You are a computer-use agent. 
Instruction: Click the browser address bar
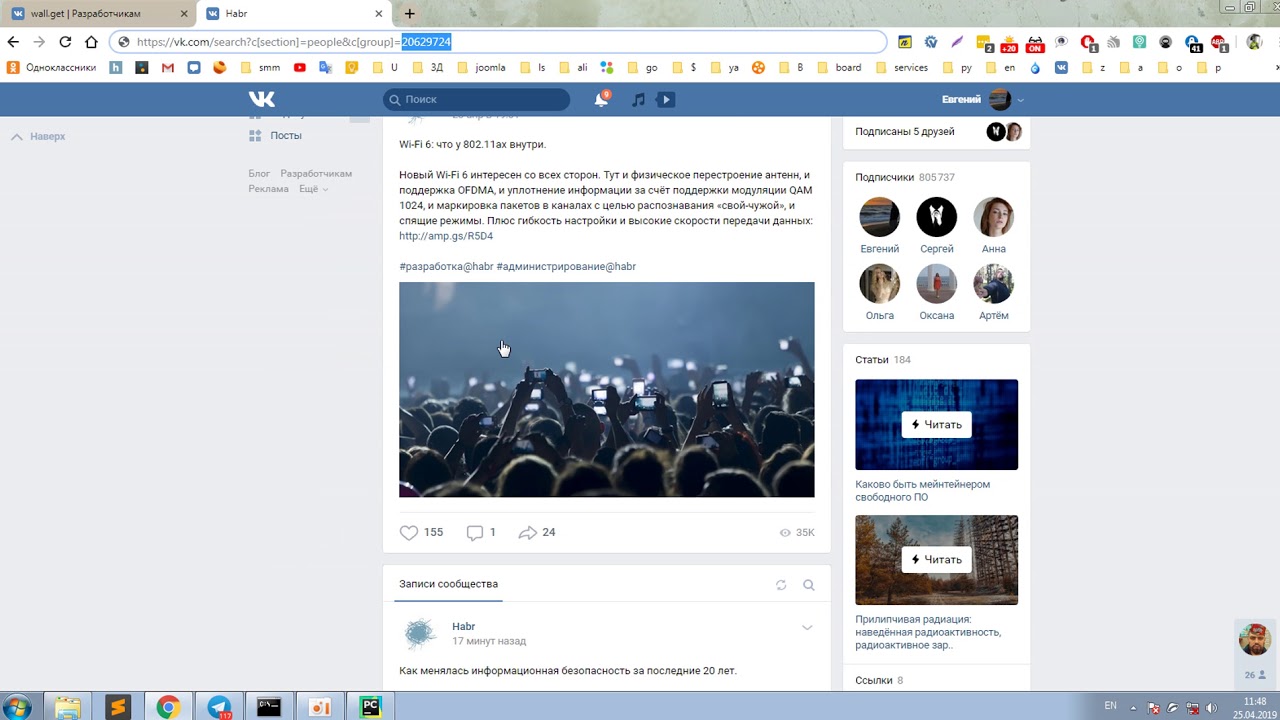pos(498,42)
